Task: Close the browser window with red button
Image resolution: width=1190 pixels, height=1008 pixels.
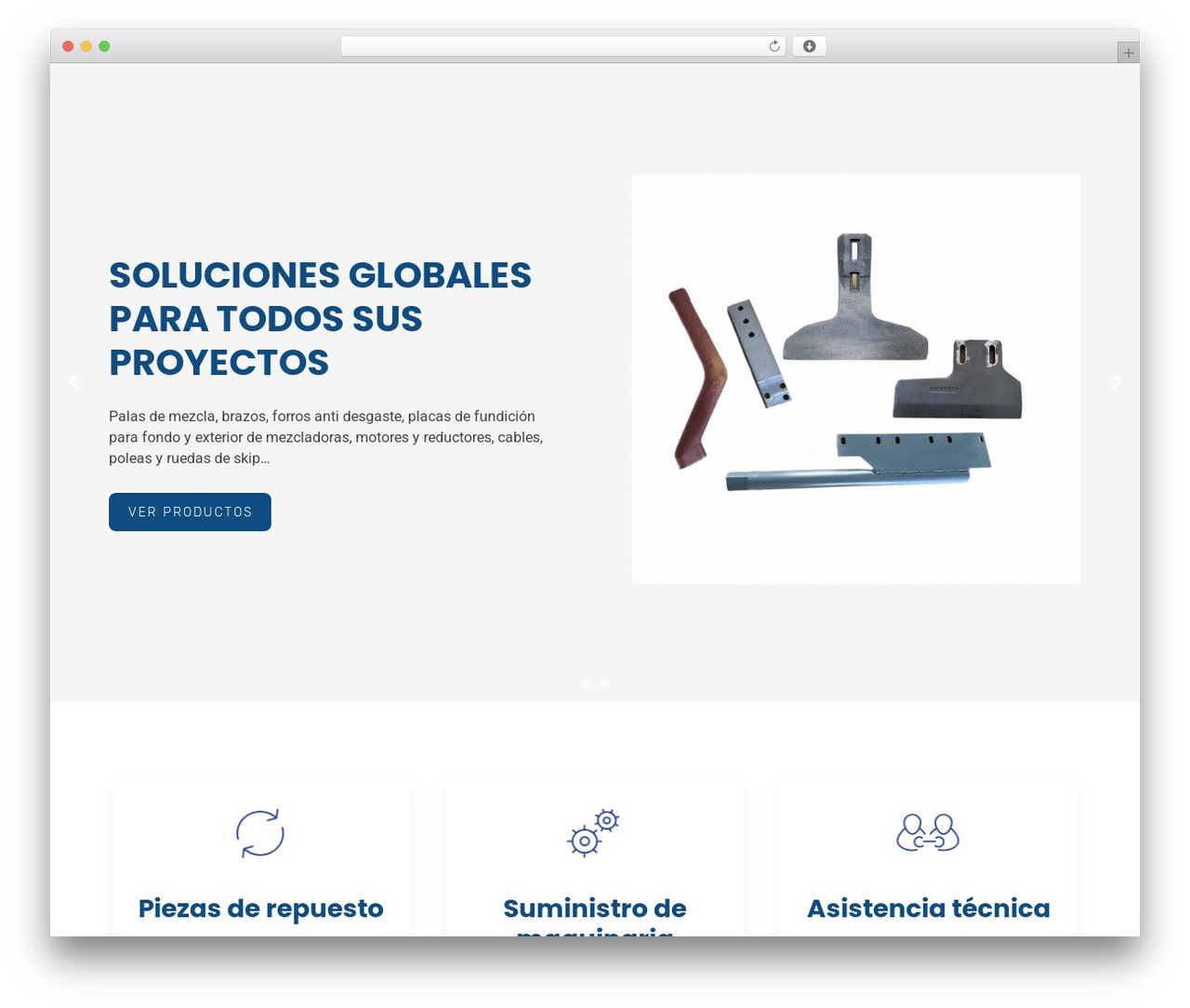Action: click(x=68, y=46)
